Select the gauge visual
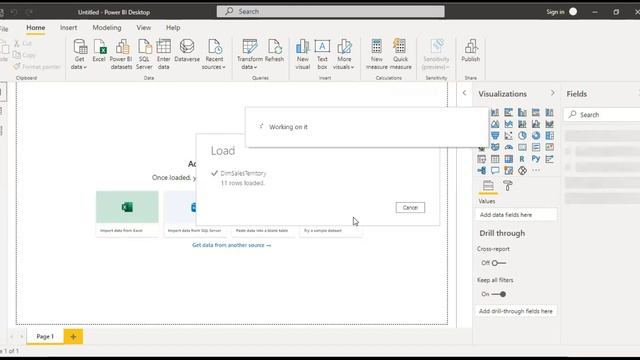The image size is (640, 360). (509, 147)
